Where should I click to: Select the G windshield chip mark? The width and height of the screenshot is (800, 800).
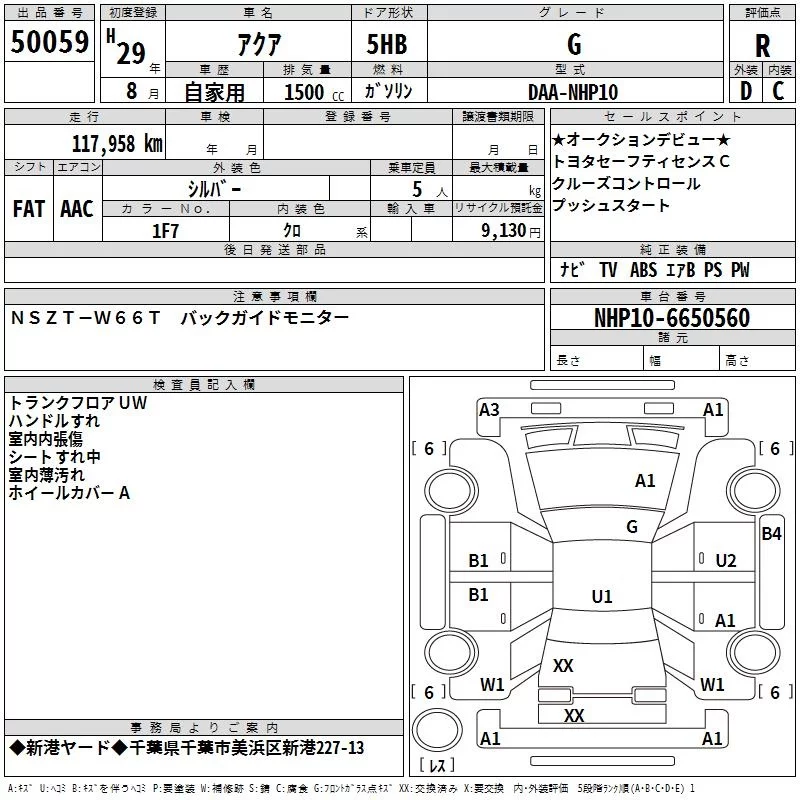tap(631, 526)
